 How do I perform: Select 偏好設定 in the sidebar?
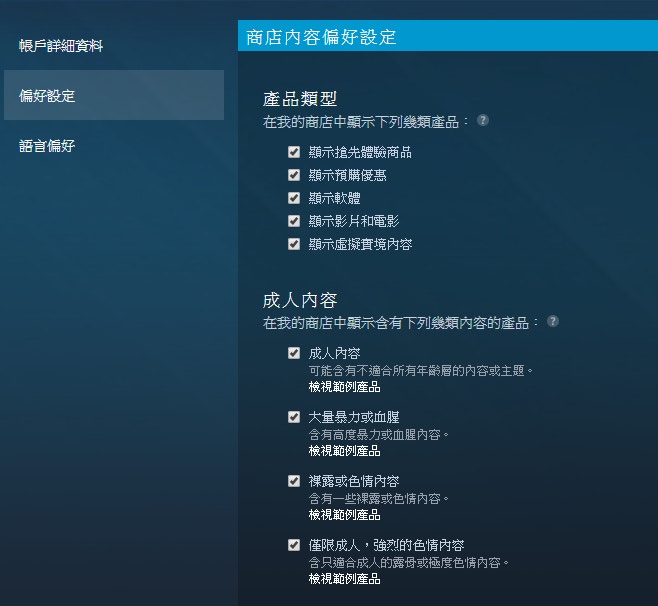(x=48, y=96)
